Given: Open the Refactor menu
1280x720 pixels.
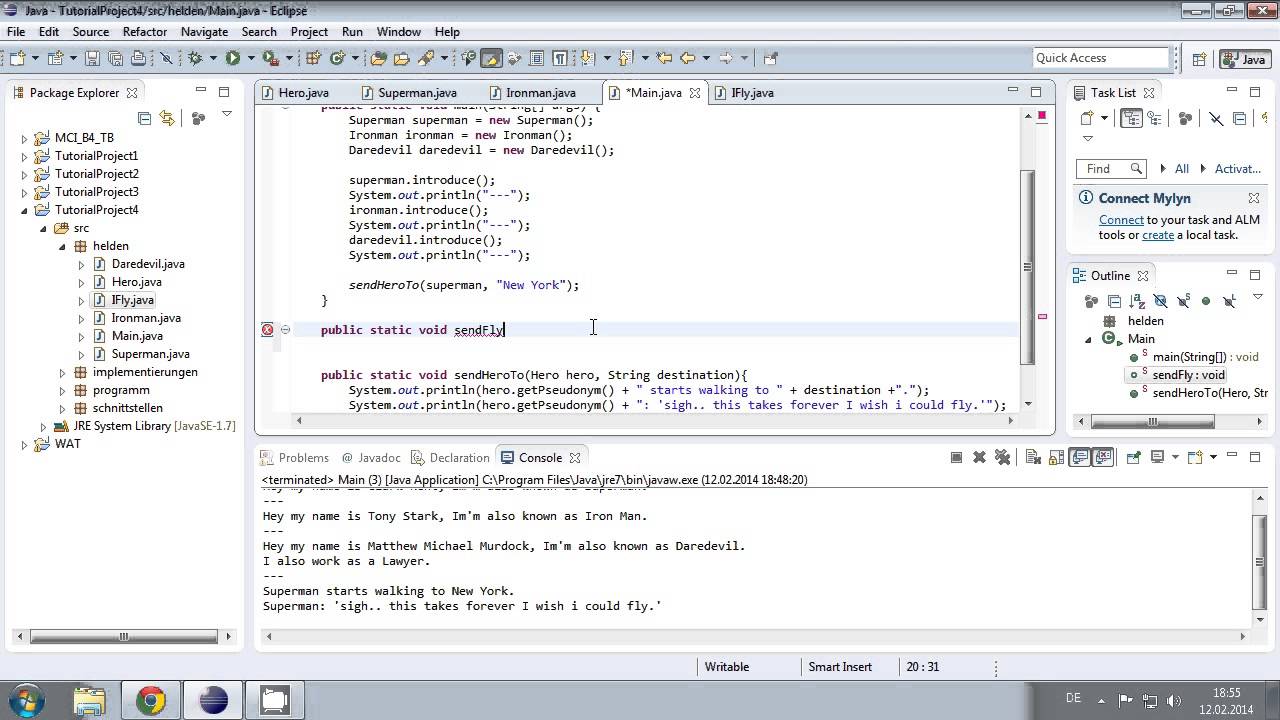Looking at the screenshot, I should point(145,32).
